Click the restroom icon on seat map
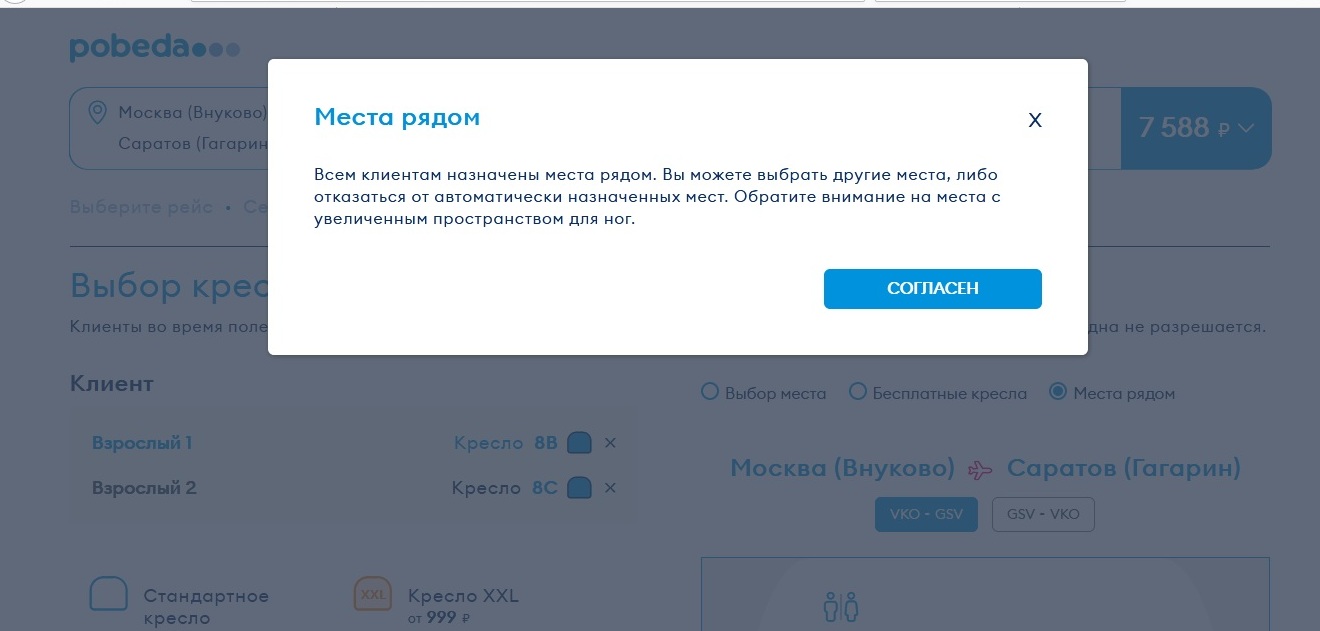The image size is (1320, 631). pos(840,606)
